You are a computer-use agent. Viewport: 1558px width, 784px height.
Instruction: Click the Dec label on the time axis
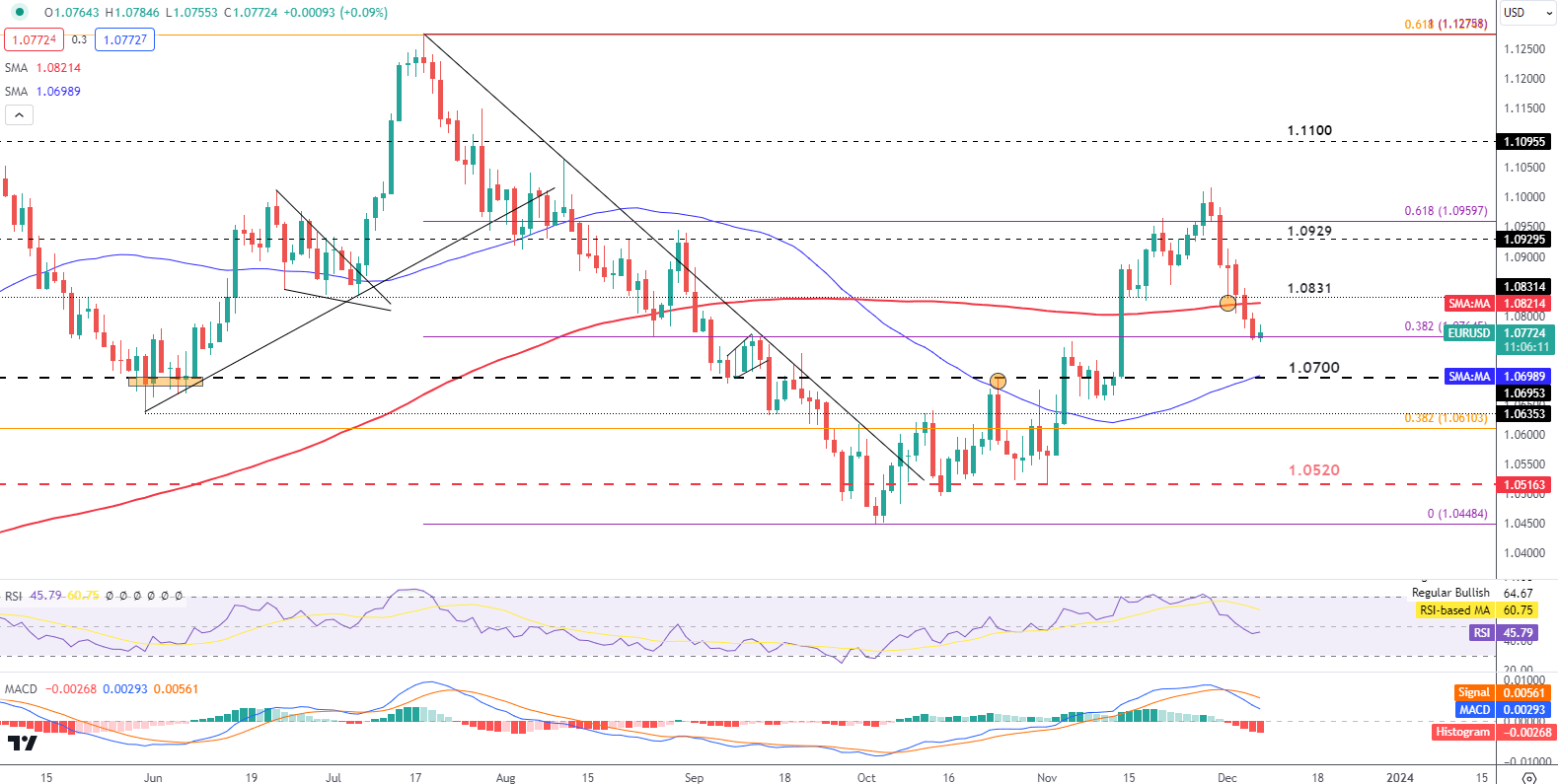tap(1226, 778)
